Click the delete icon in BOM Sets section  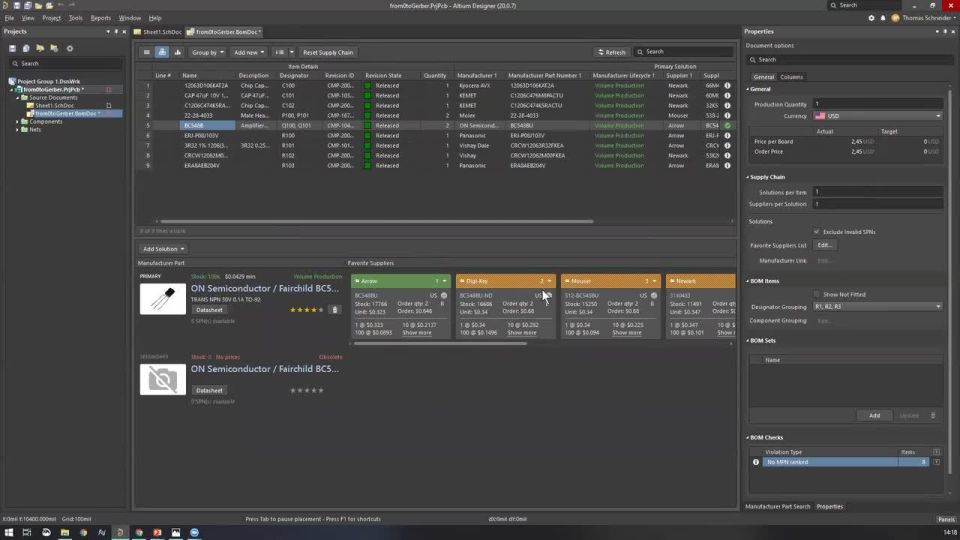(x=933, y=416)
